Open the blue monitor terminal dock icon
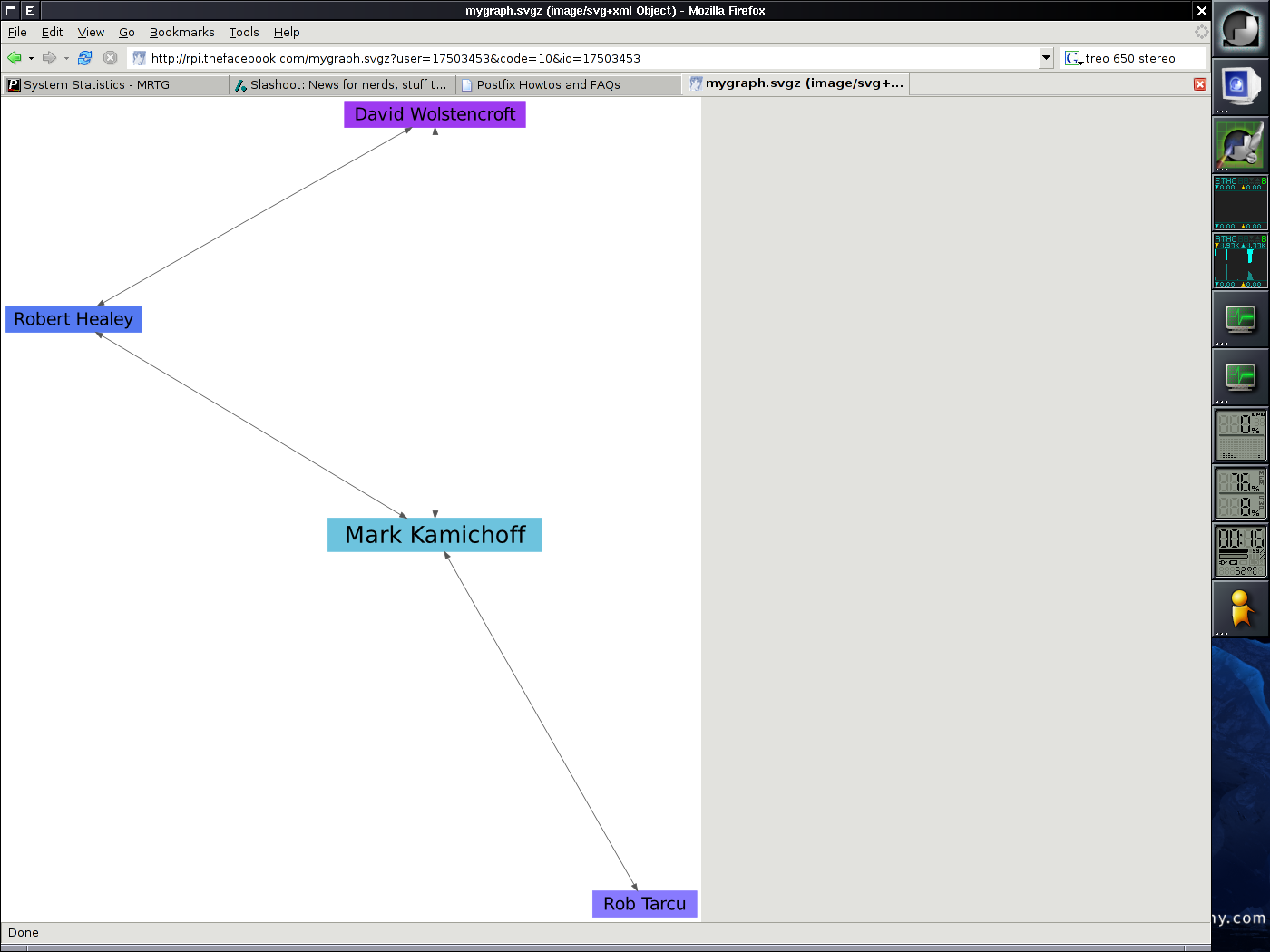 coord(1240,87)
